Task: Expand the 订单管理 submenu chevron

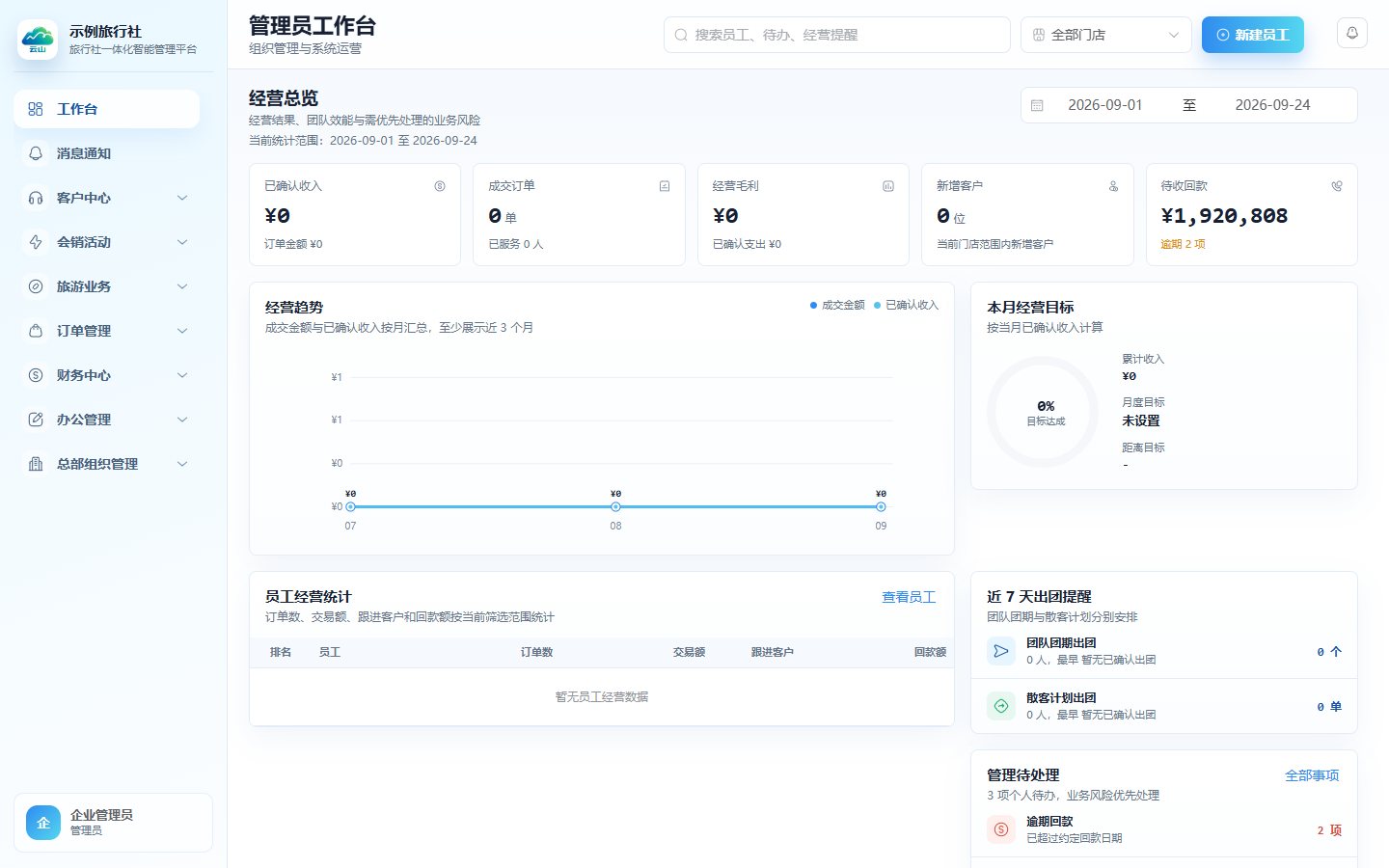Action: coord(182,331)
